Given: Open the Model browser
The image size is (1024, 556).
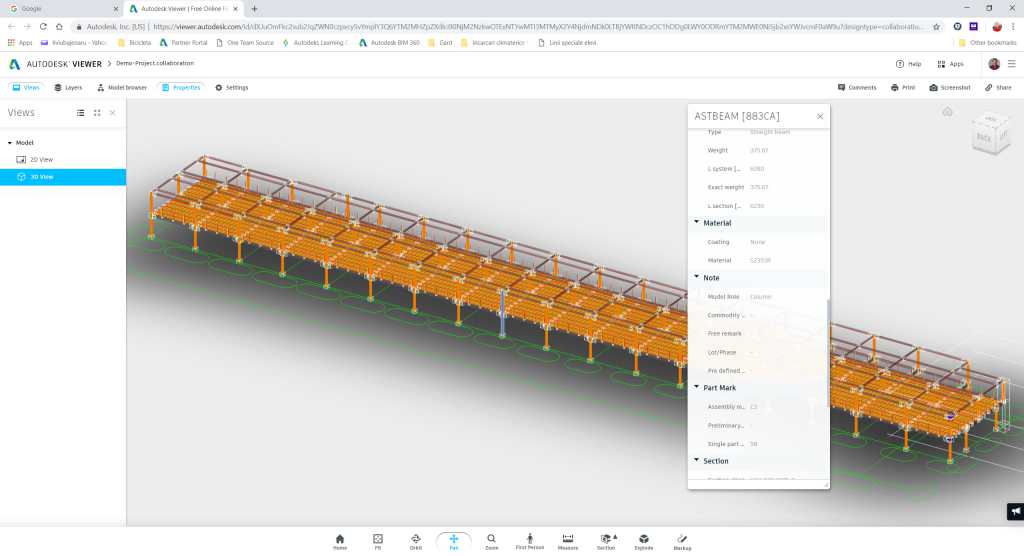Looking at the screenshot, I should (121, 88).
